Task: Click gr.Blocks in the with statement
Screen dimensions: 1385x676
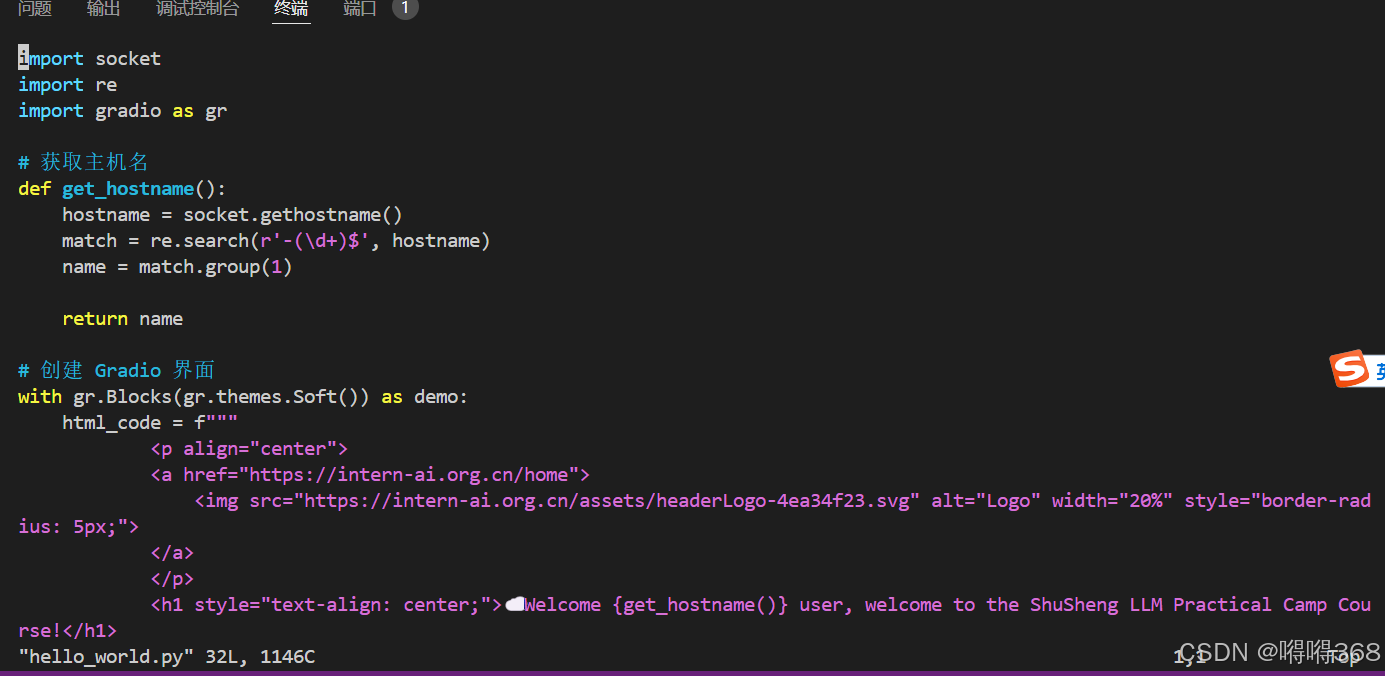Action: click(122, 396)
